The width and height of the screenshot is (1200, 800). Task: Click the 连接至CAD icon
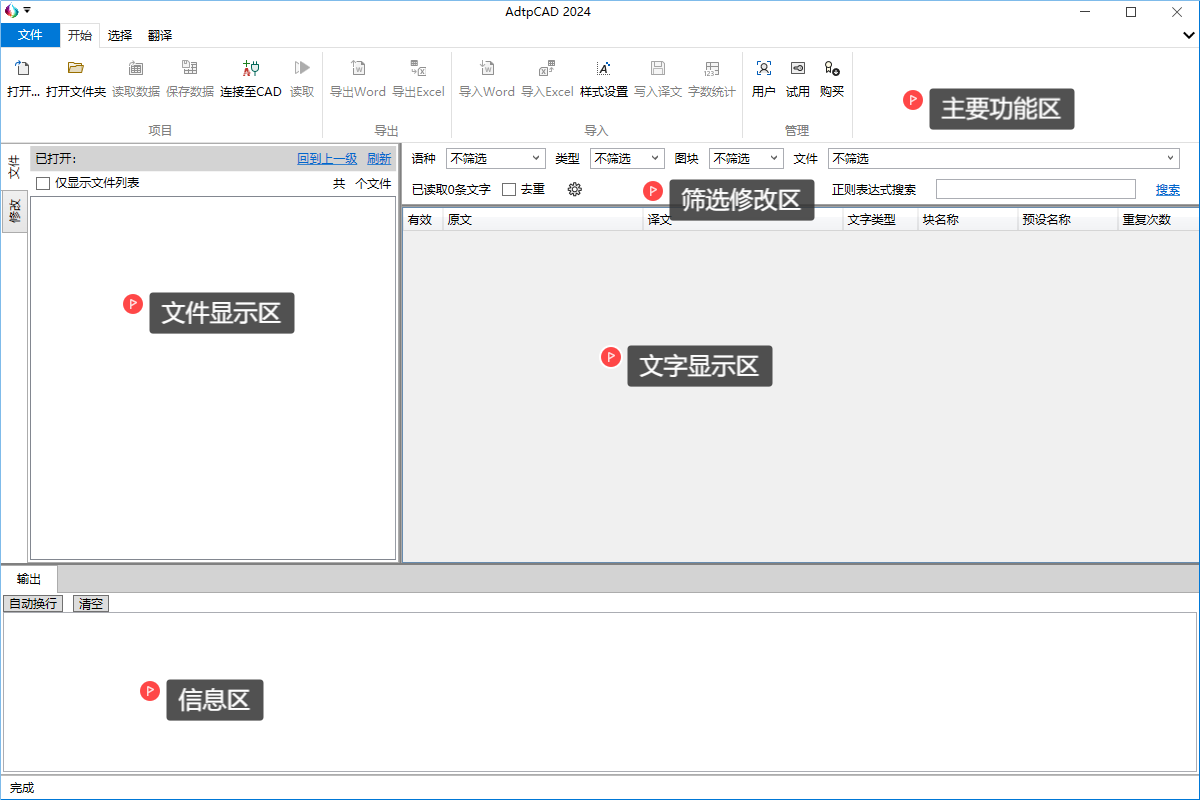[251, 69]
